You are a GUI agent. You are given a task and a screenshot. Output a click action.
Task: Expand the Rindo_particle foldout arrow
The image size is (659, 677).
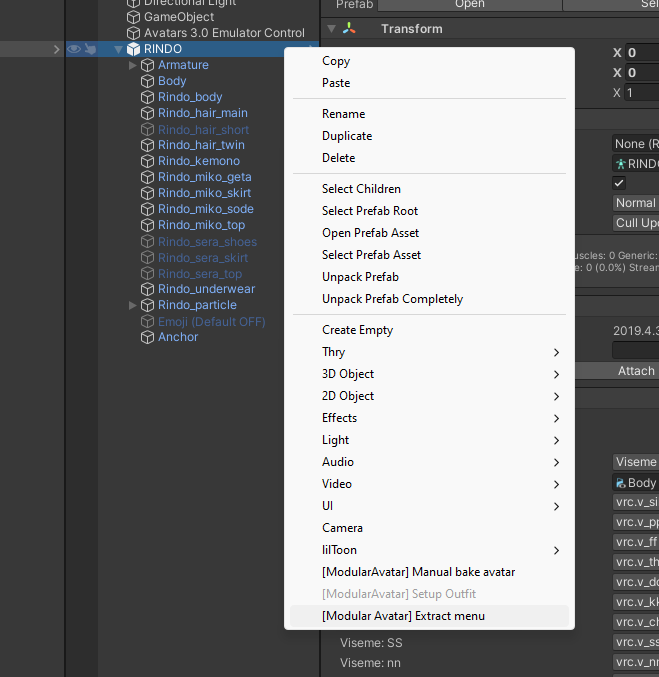click(x=133, y=305)
